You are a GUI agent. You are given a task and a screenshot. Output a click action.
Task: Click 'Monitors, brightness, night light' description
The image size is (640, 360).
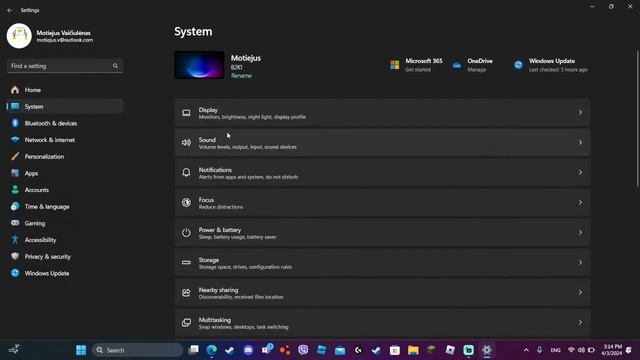pos(252,117)
